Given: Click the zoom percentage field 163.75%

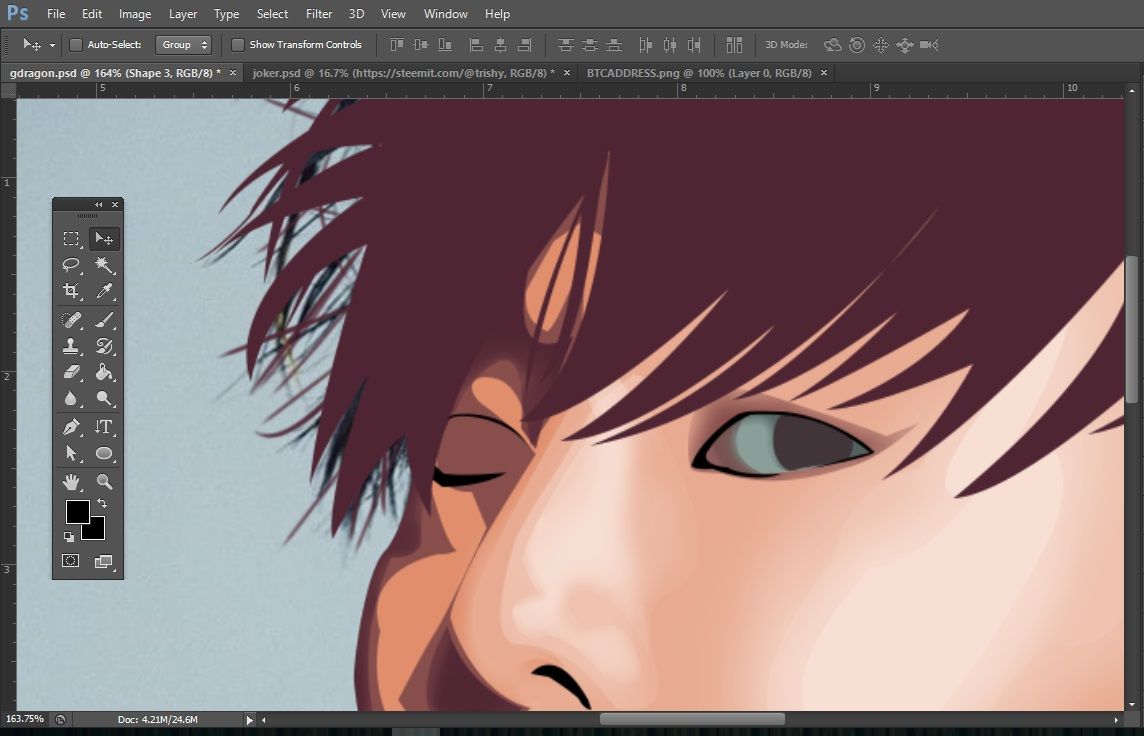Looking at the screenshot, I should (25, 719).
